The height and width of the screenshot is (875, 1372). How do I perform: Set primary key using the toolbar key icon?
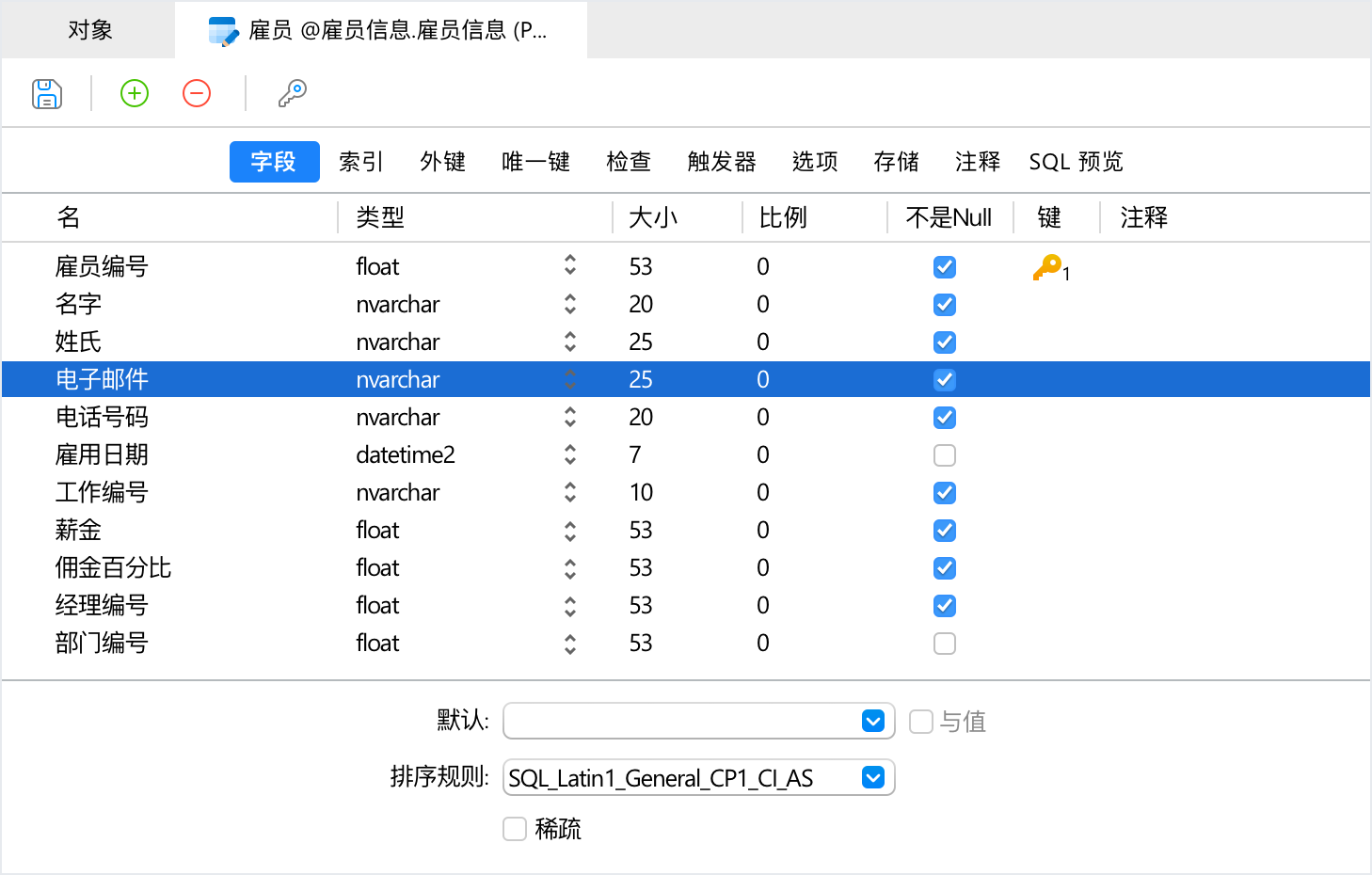pos(292,92)
